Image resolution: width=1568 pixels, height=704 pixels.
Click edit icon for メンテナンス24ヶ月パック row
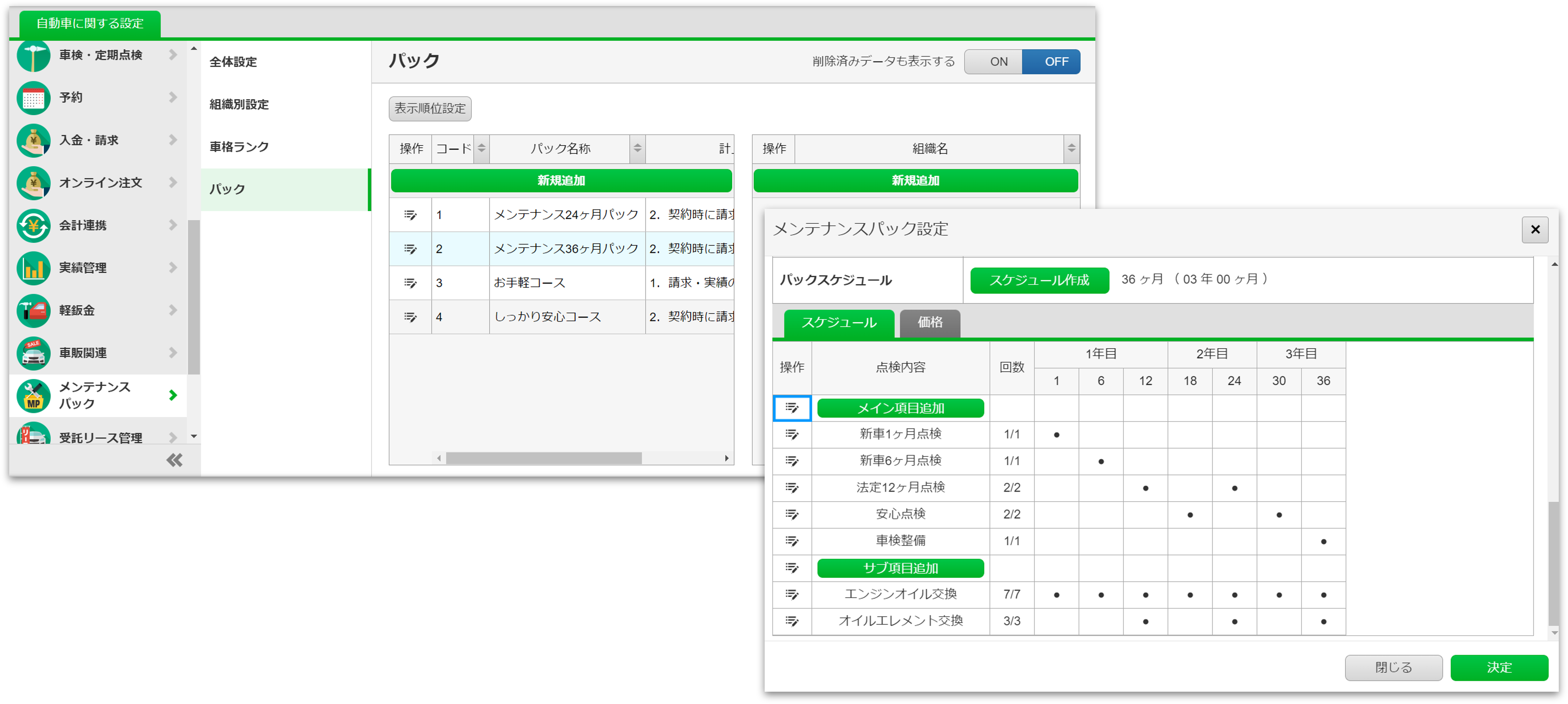[410, 215]
